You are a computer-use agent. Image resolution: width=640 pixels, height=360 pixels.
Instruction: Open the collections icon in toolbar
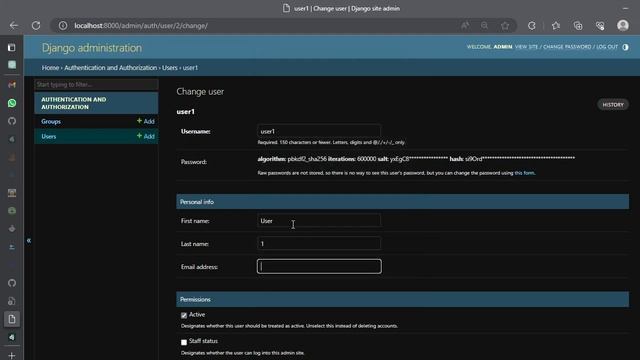[578, 25]
